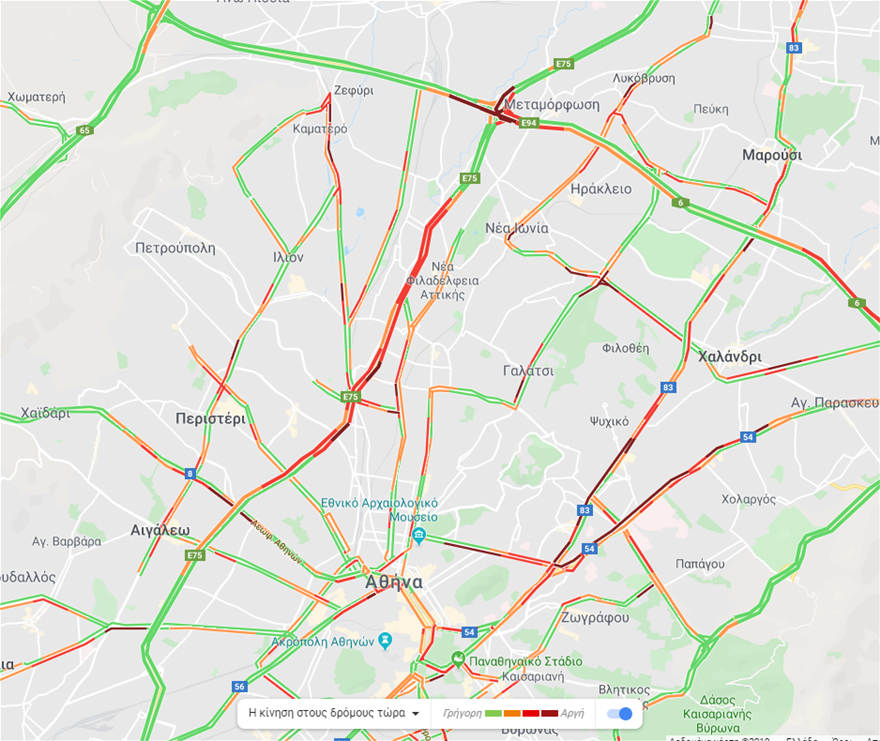Click the Περιστέρι place label
This screenshot has height=741, width=880.
coord(210,419)
